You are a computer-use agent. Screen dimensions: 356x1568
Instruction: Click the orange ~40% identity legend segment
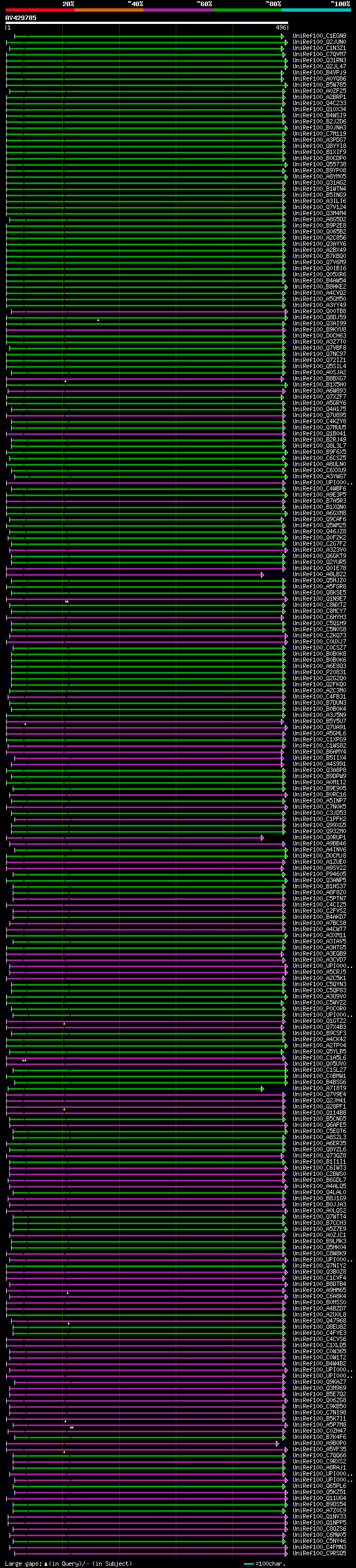tap(109, 10)
